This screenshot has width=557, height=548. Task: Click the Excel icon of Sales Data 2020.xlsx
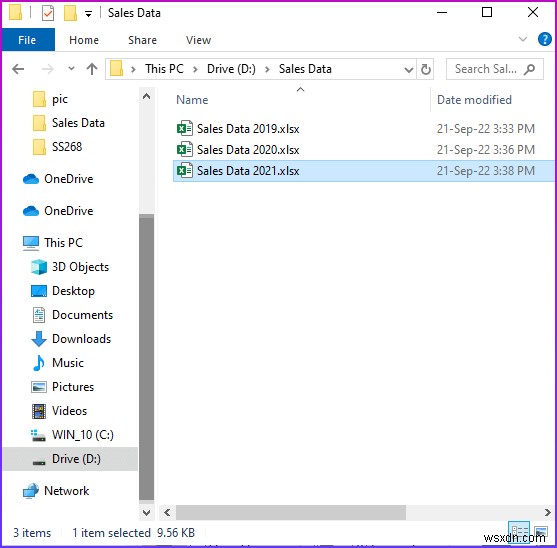[185, 149]
